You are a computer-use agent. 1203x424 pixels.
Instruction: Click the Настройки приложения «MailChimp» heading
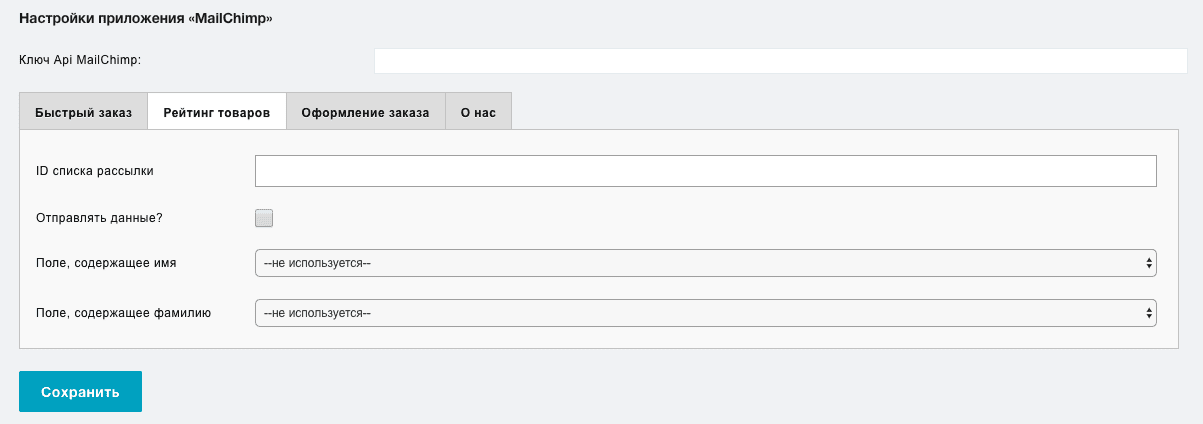point(146,19)
